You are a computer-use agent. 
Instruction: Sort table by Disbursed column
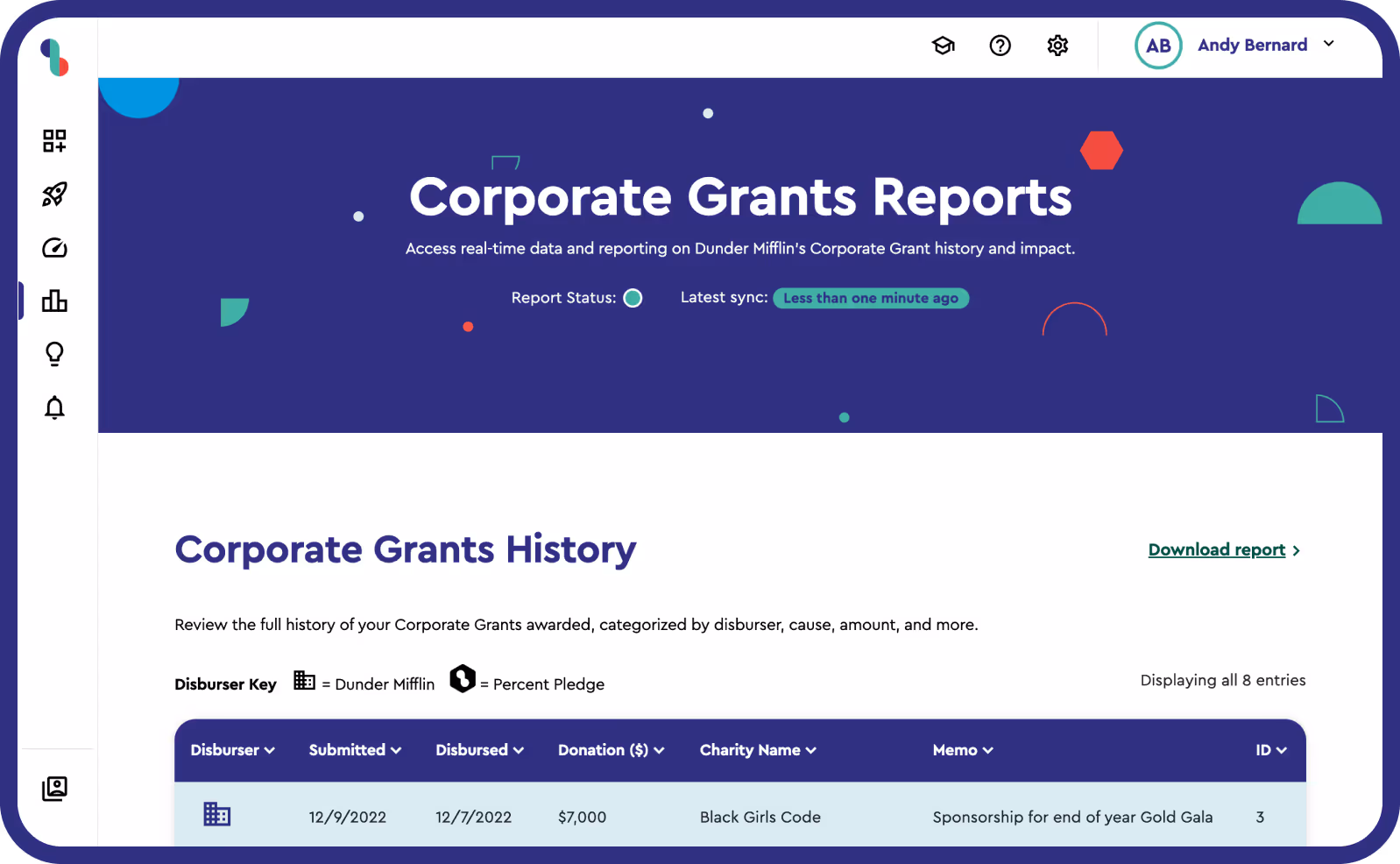coord(480,750)
